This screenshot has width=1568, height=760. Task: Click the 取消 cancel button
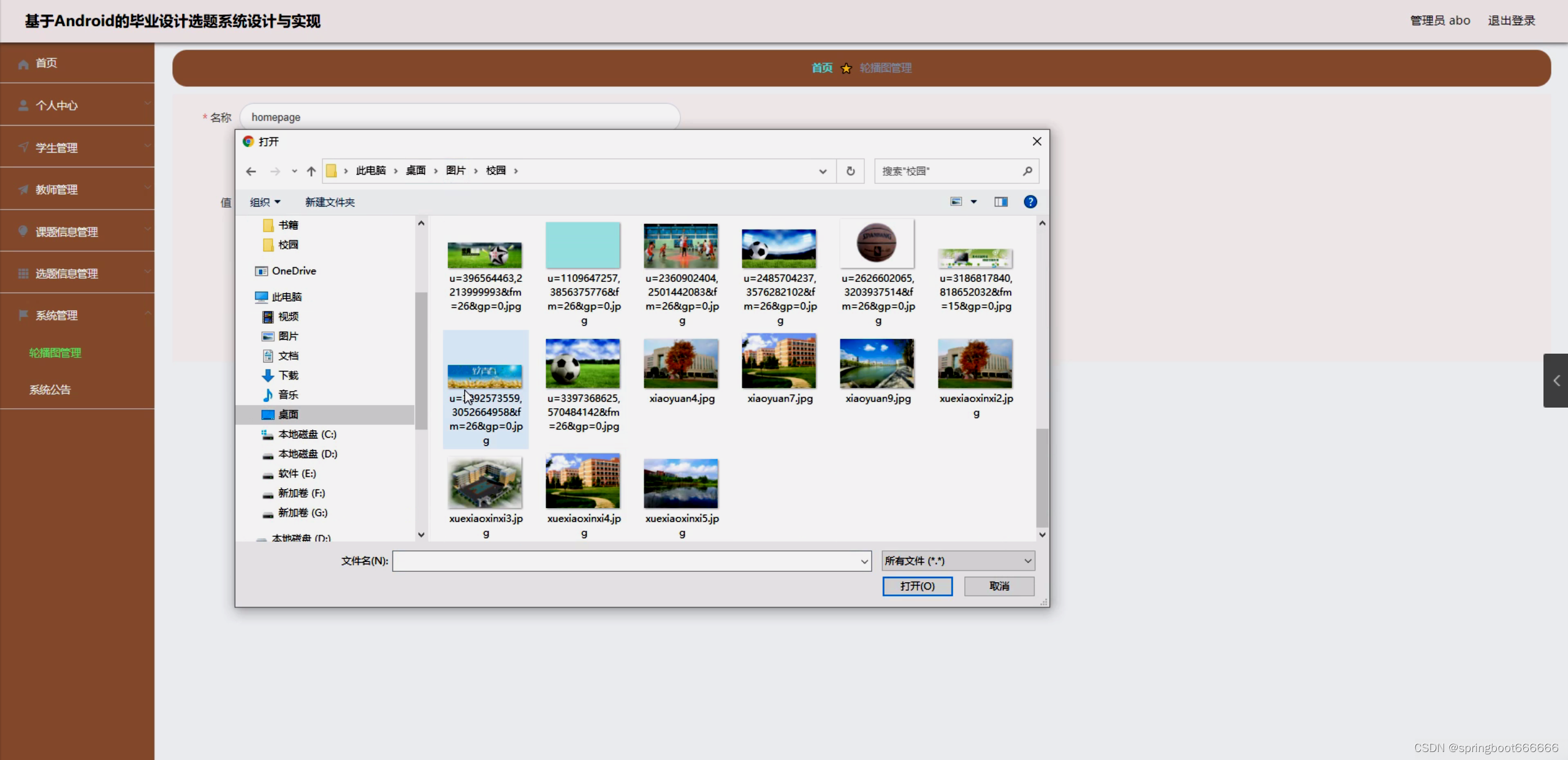tap(999, 586)
